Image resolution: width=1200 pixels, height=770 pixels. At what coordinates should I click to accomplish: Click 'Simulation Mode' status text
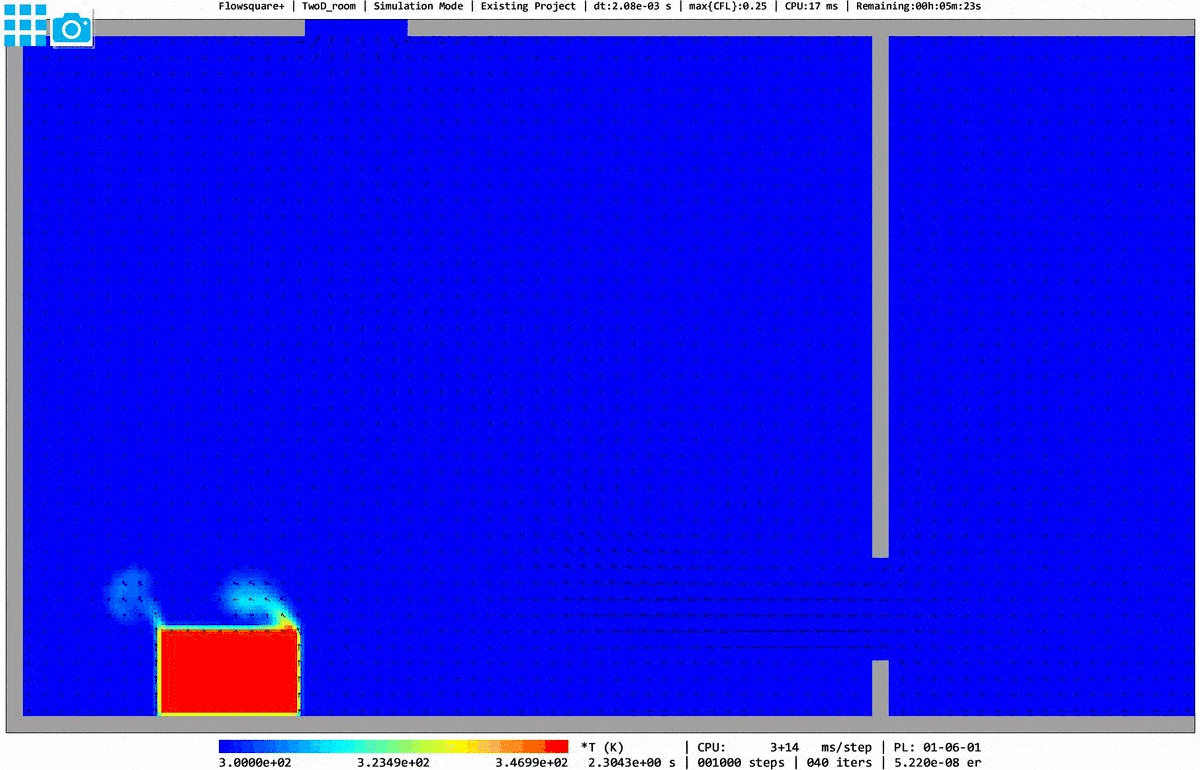tap(418, 6)
